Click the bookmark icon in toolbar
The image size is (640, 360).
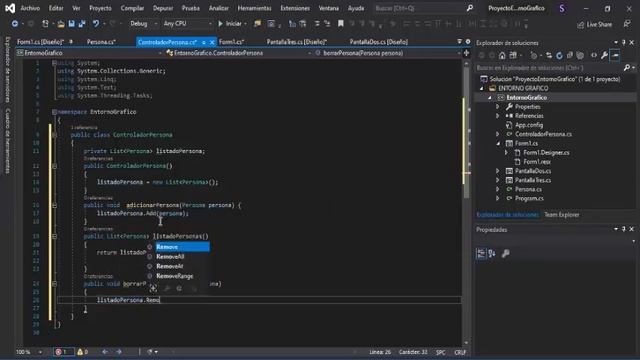pos(340,24)
